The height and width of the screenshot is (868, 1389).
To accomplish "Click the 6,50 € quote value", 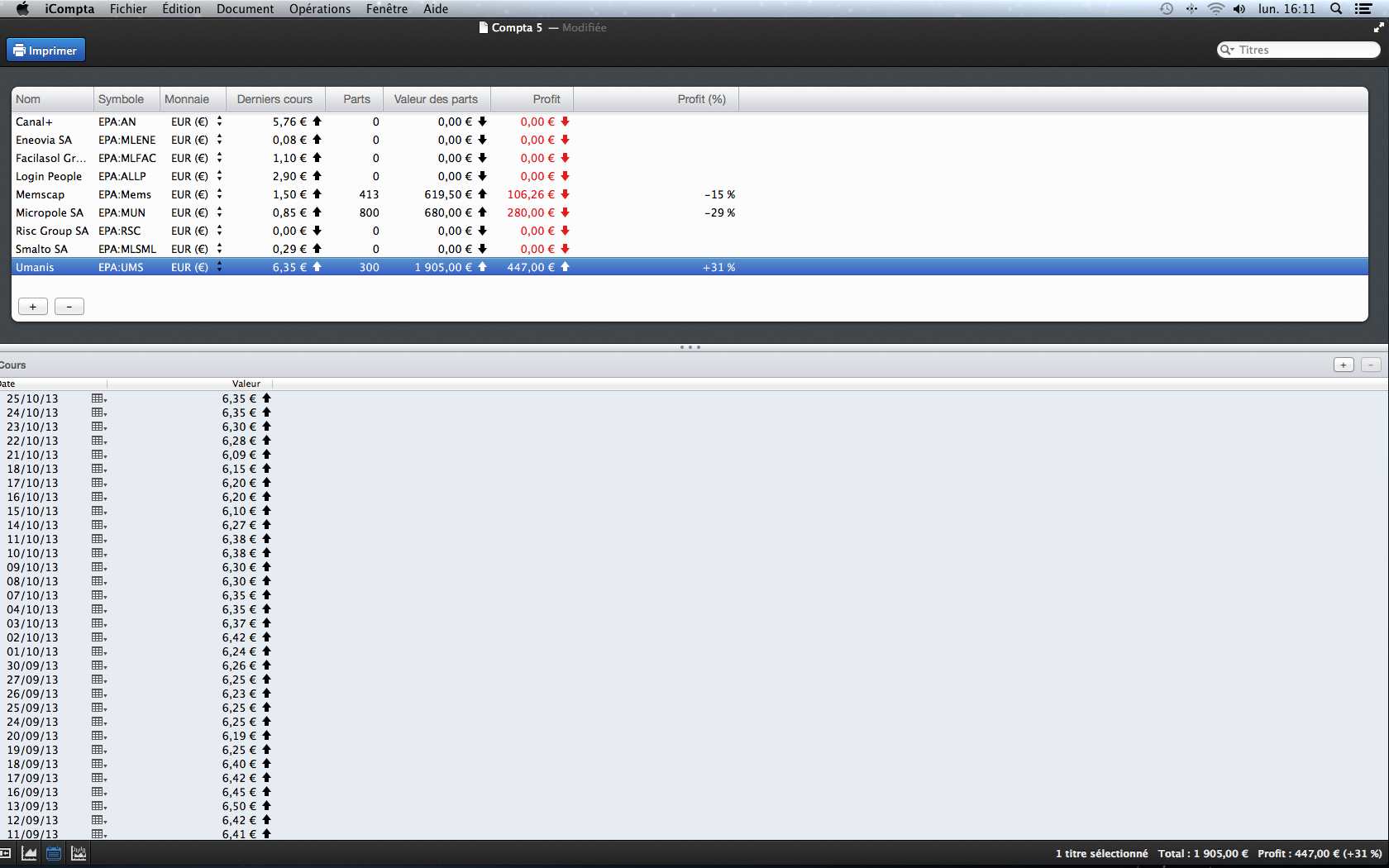I will (x=239, y=806).
